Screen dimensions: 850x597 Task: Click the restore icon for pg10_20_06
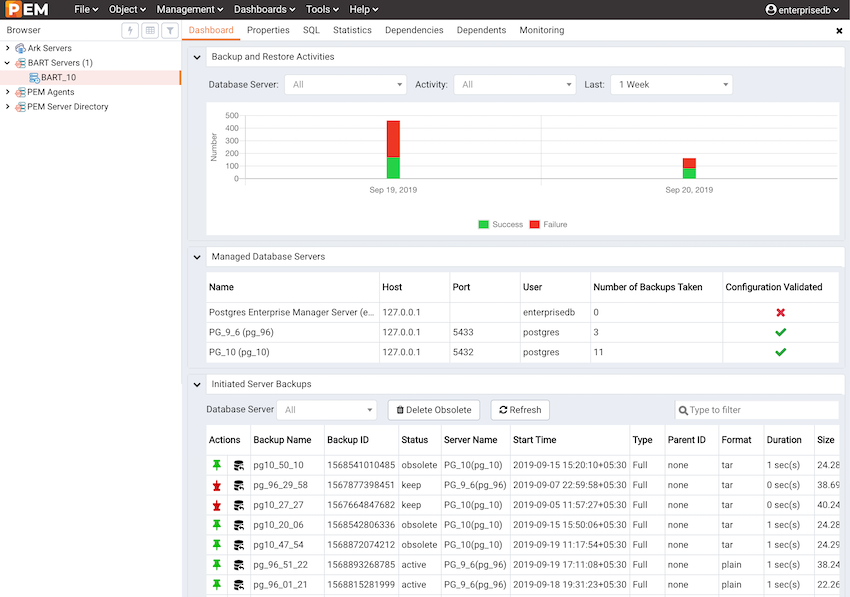tap(239, 525)
